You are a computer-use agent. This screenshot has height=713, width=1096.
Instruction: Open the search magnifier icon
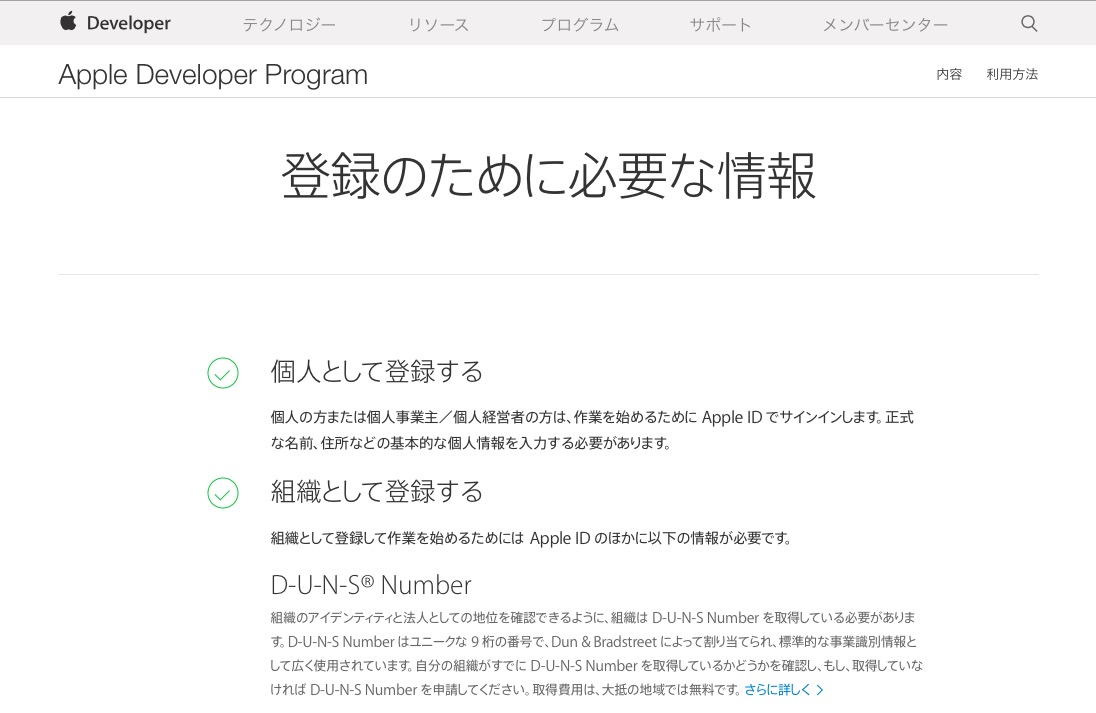[x=1029, y=23]
